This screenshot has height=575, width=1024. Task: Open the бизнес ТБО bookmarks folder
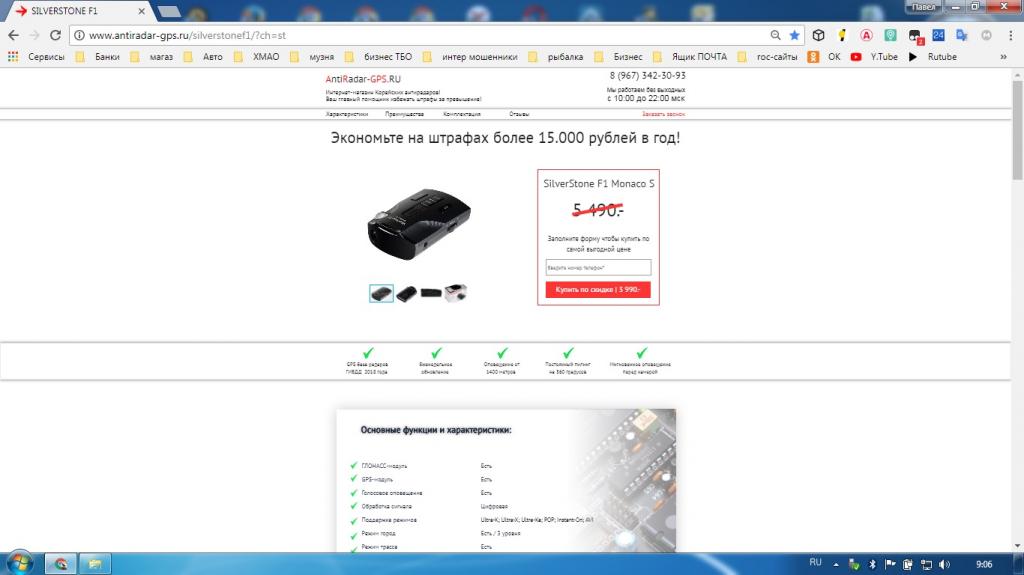pyautogui.click(x=379, y=57)
